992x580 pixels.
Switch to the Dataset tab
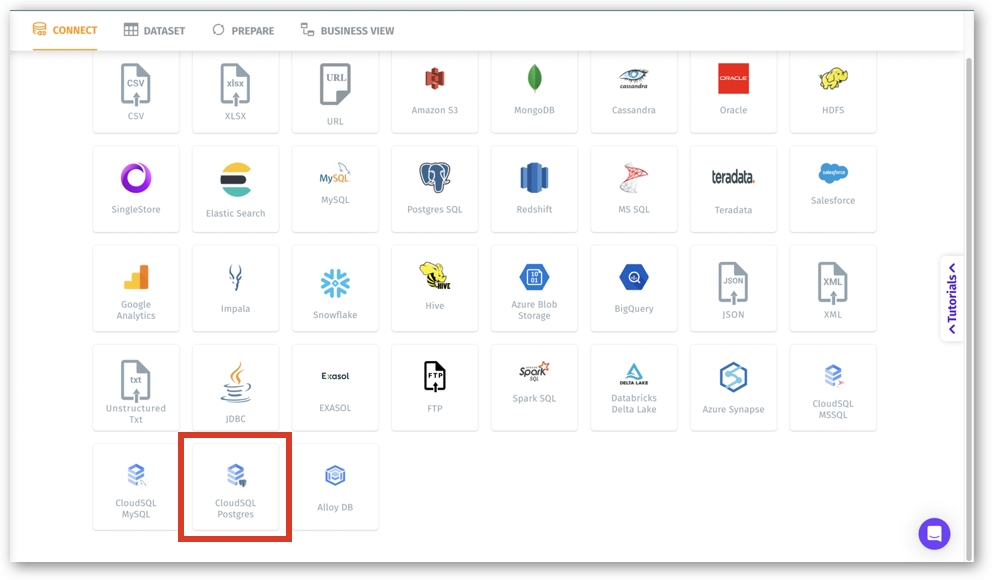click(154, 30)
